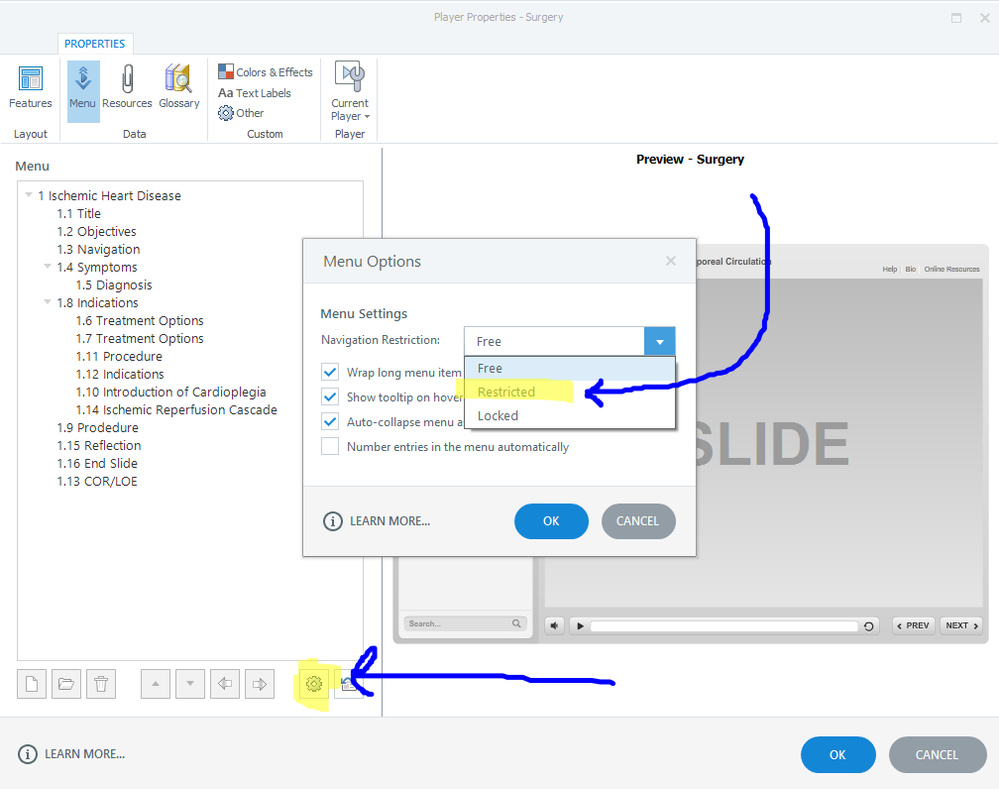Click the info icon beside bottom LEARN MORE
This screenshot has height=789, width=999.
(27, 755)
